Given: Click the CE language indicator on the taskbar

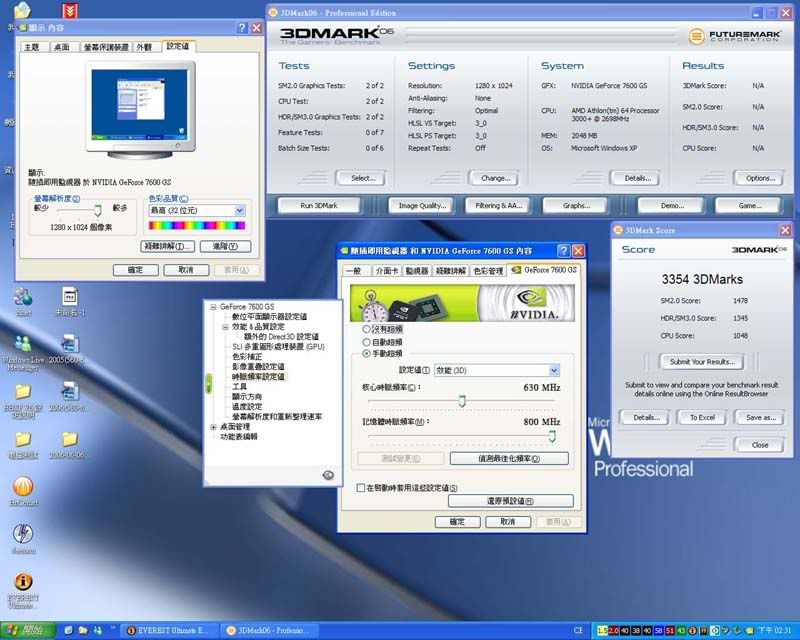Looking at the screenshot, I should 578,630.
